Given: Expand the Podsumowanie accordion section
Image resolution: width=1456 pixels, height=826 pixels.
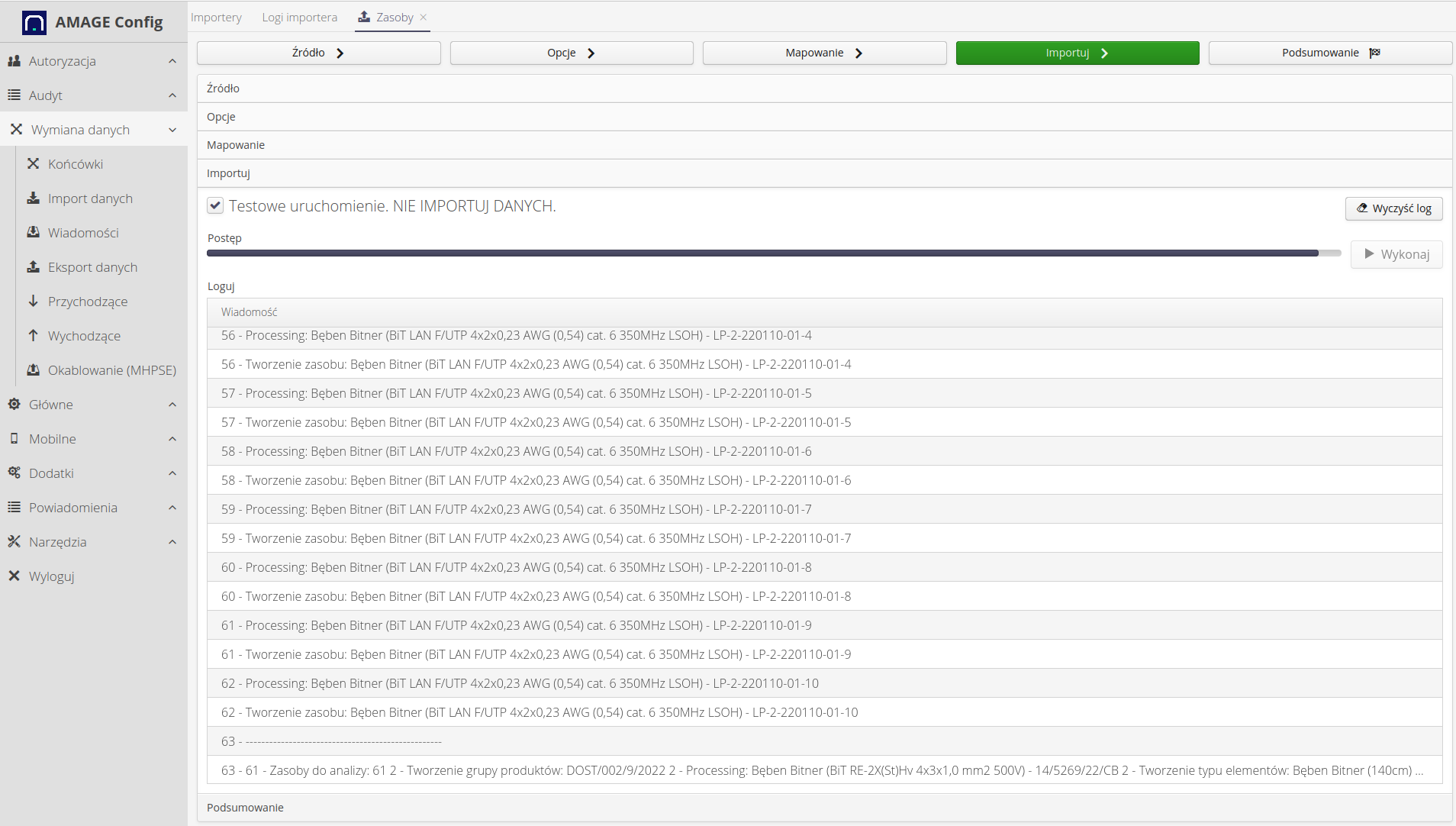Looking at the screenshot, I should click(x=244, y=807).
